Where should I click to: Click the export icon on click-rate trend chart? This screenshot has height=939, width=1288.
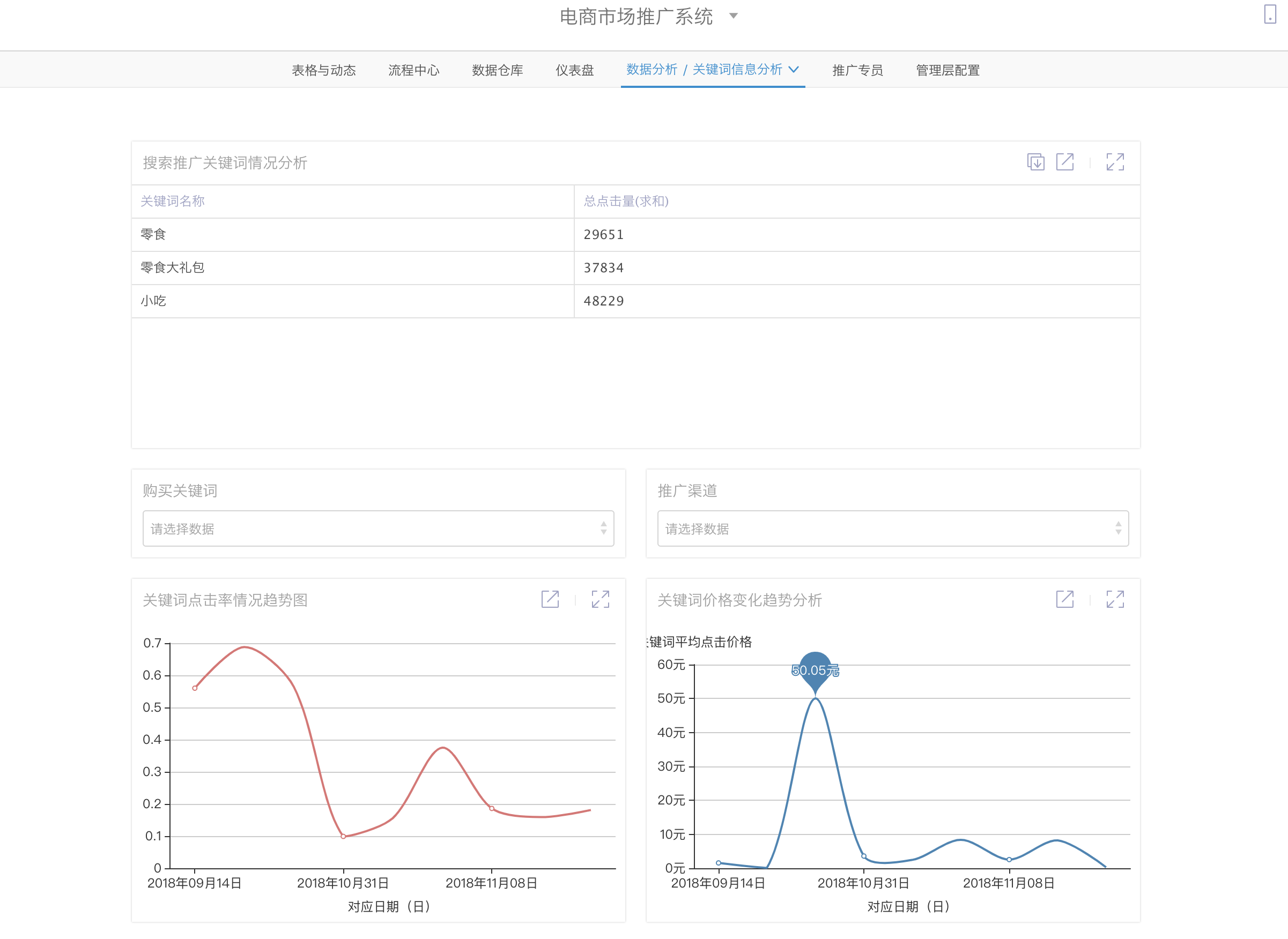550,599
